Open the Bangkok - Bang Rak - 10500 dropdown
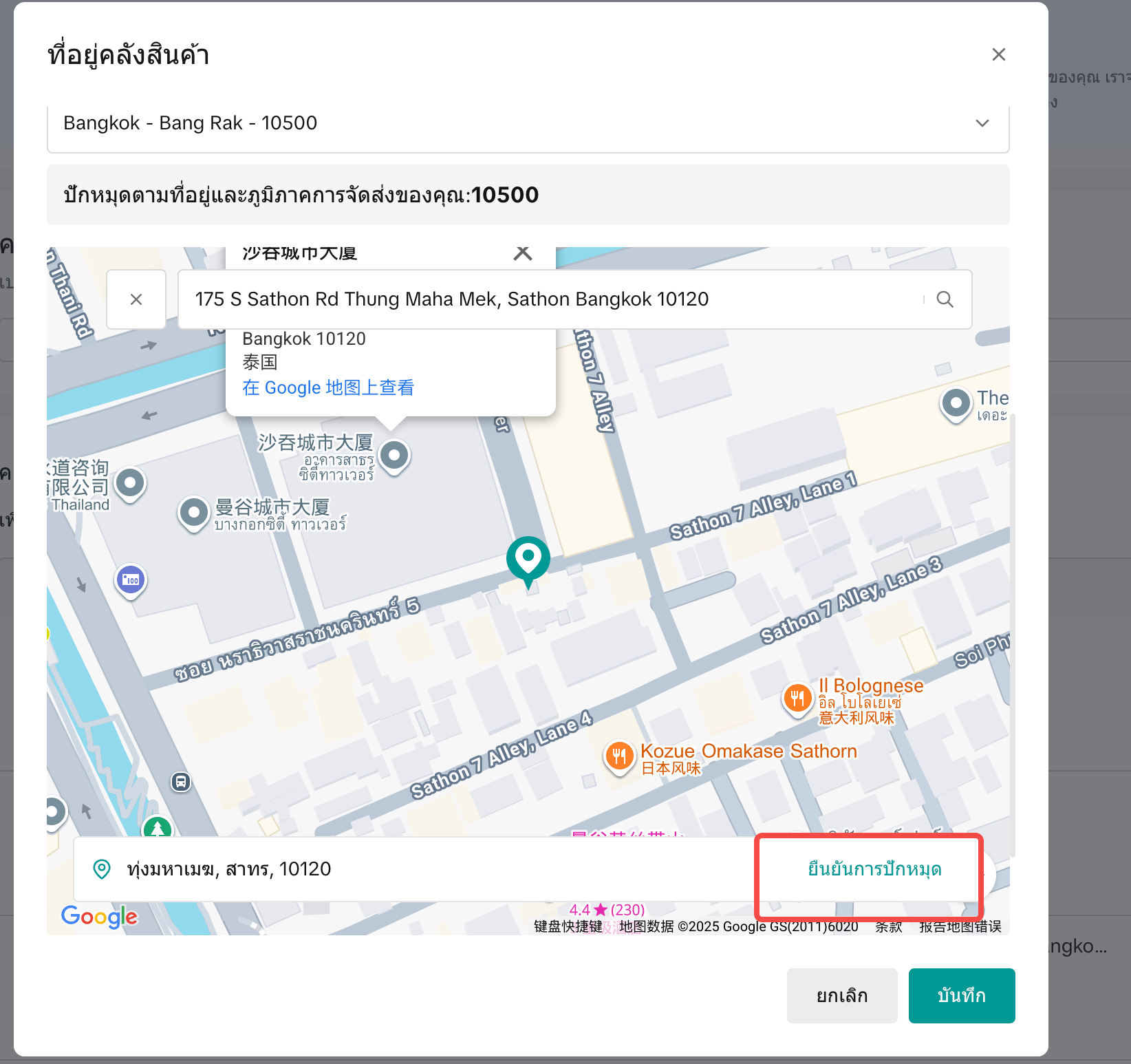 (528, 123)
